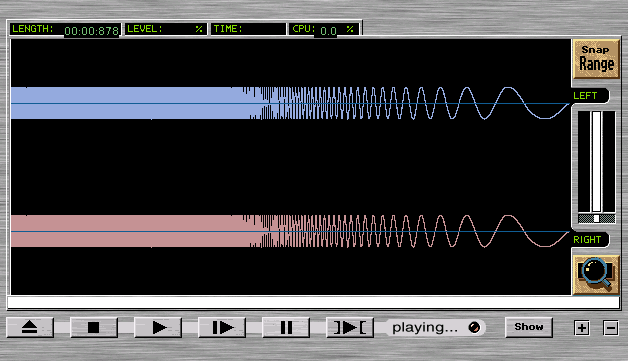Zoom in with the plus button
628x361 pixels.
point(582,328)
